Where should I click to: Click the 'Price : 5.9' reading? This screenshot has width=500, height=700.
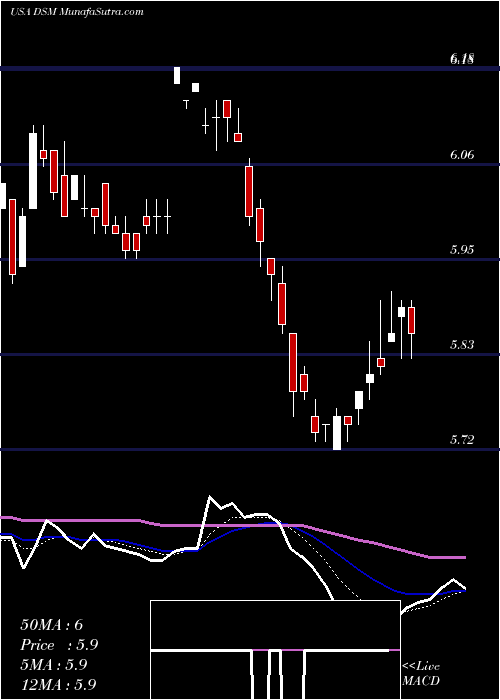(x=59, y=645)
